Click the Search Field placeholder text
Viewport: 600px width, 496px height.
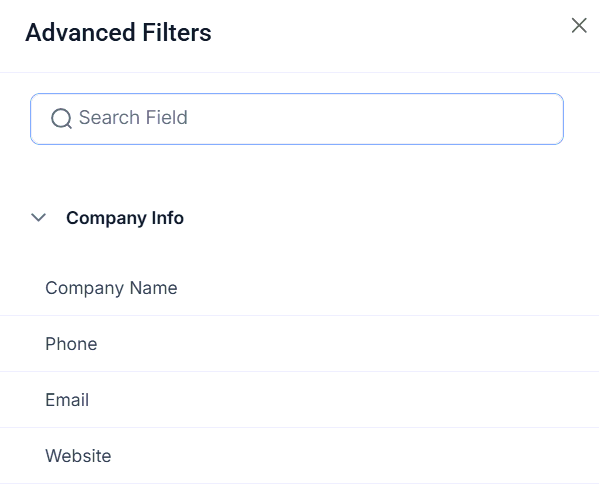[x=133, y=118]
